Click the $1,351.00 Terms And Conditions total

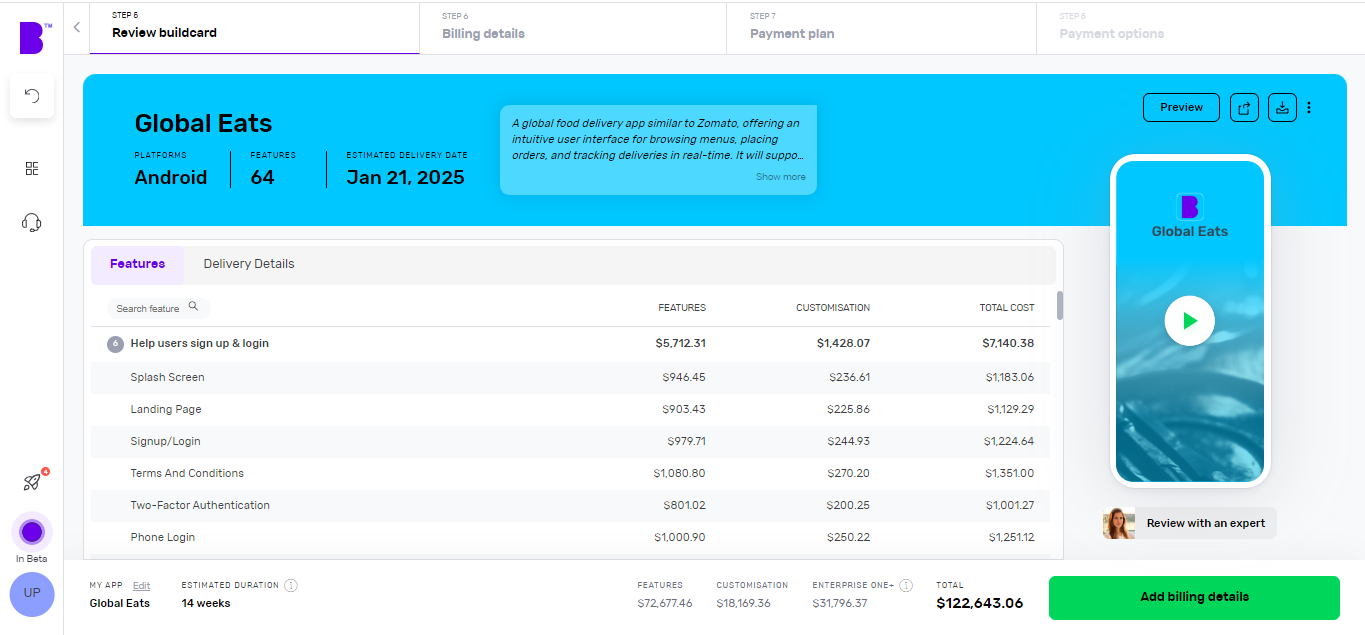pos(1010,473)
